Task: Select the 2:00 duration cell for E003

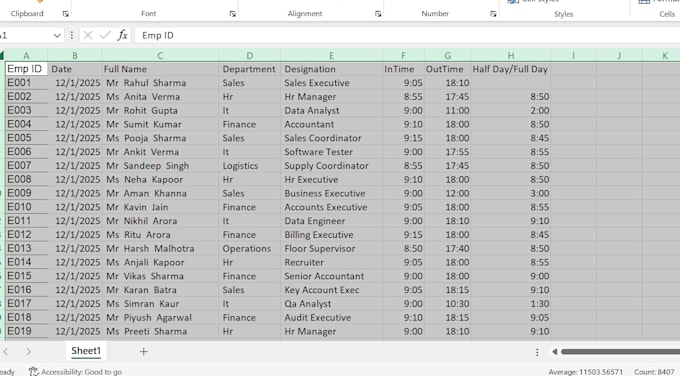Action: pyautogui.click(x=511, y=111)
